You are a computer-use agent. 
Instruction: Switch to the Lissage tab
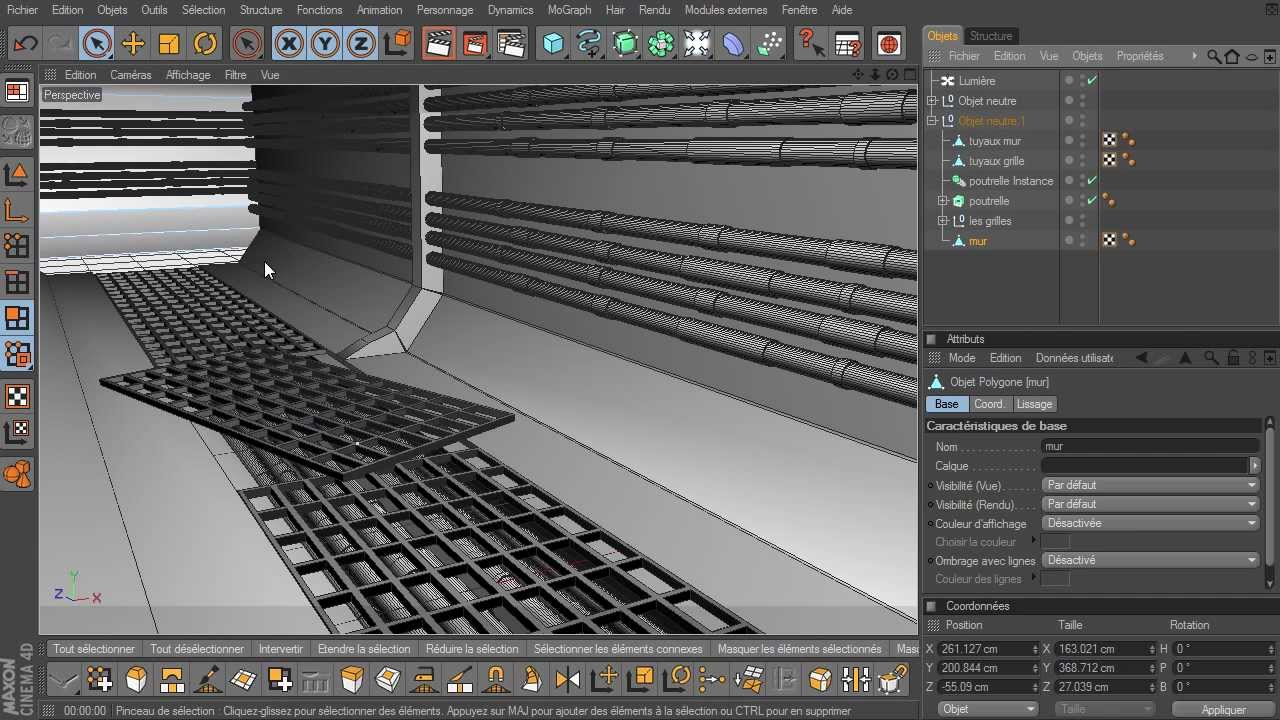(1034, 404)
